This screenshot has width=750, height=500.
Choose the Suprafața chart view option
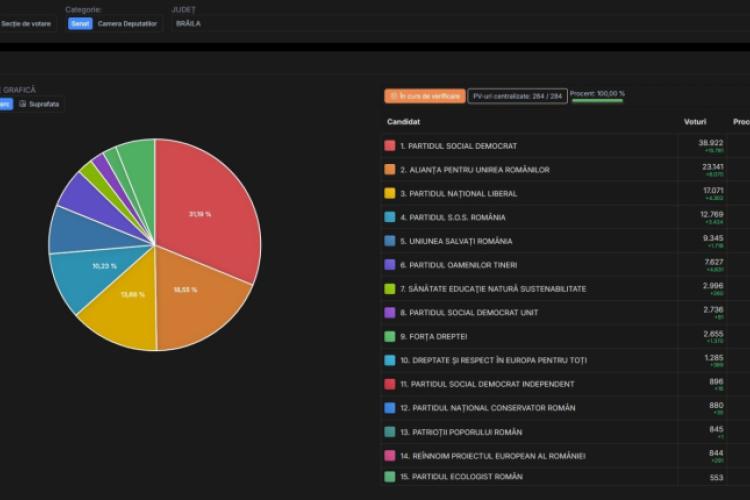point(40,103)
